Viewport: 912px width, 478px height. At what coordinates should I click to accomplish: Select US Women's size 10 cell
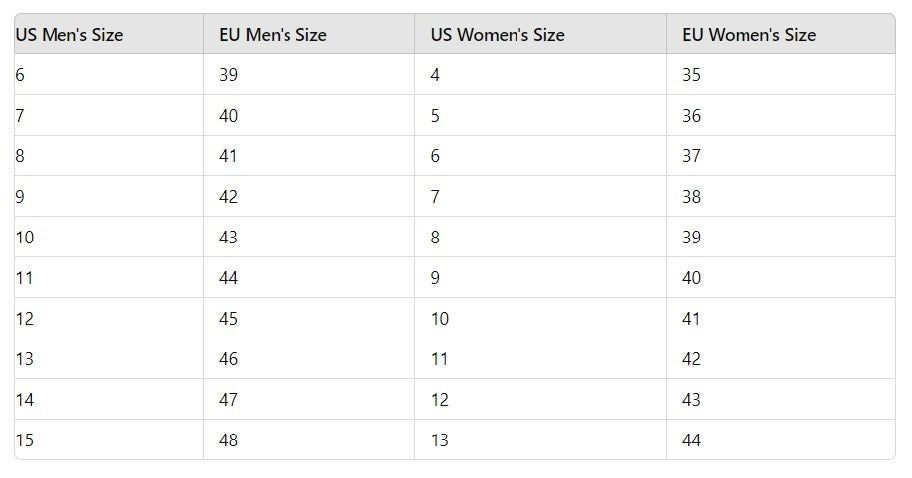(540, 318)
